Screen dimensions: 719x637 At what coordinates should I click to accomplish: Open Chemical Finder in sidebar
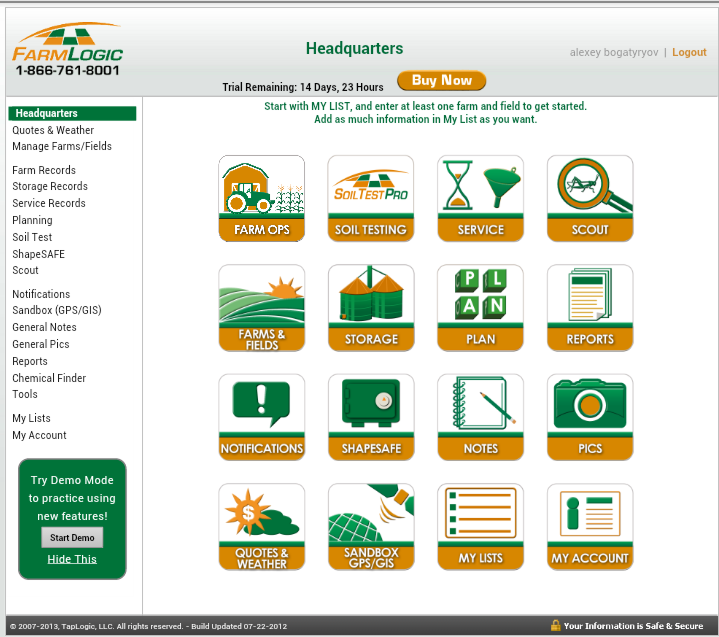click(49, 378)
